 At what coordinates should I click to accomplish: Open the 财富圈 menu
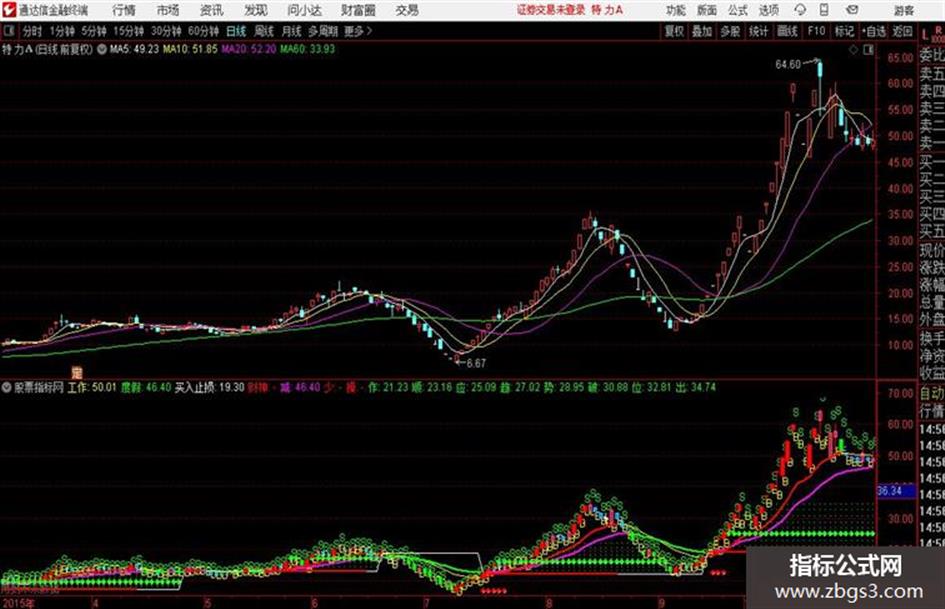[358, 10]
